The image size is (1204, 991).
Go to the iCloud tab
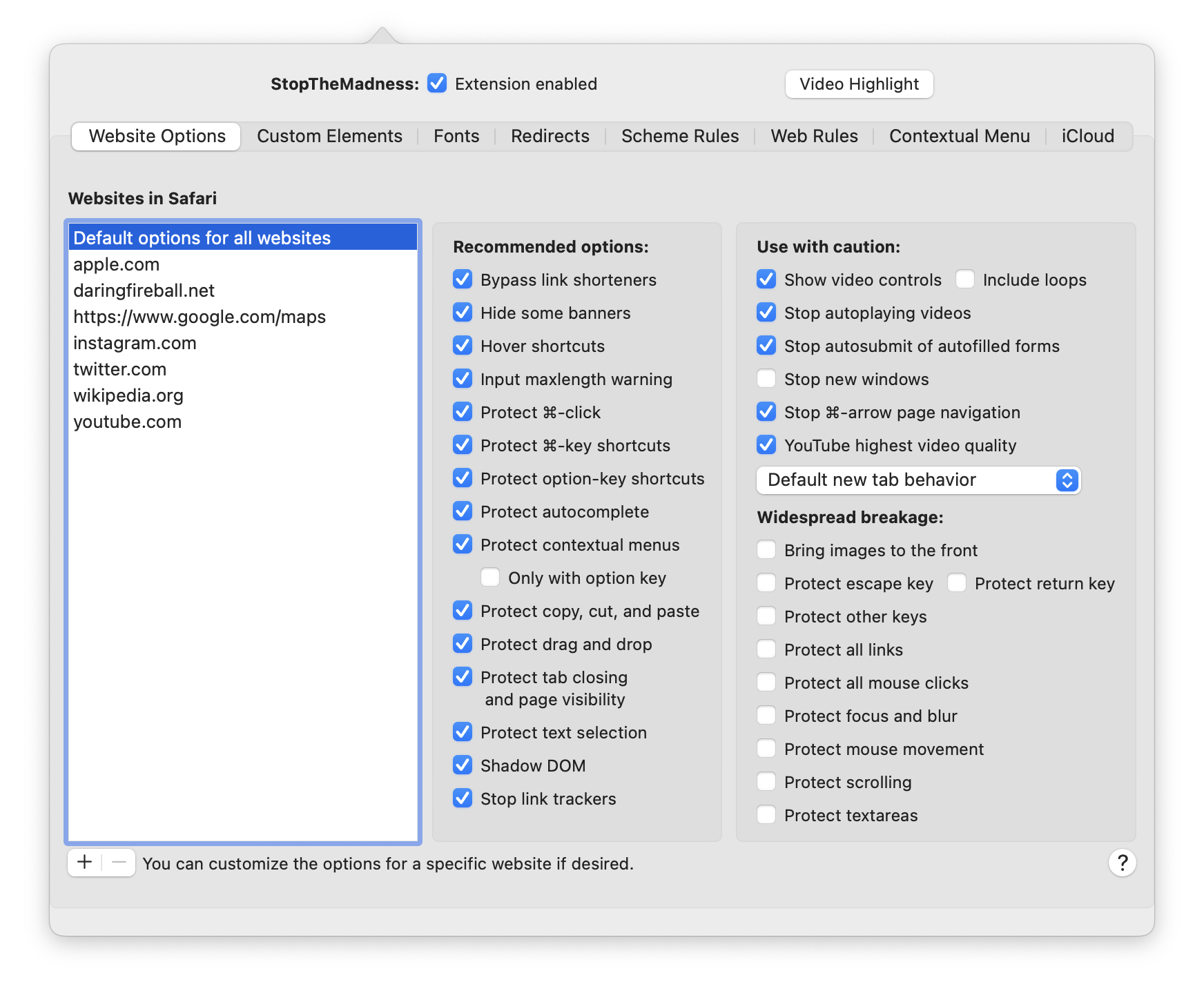pos(1087,137)
